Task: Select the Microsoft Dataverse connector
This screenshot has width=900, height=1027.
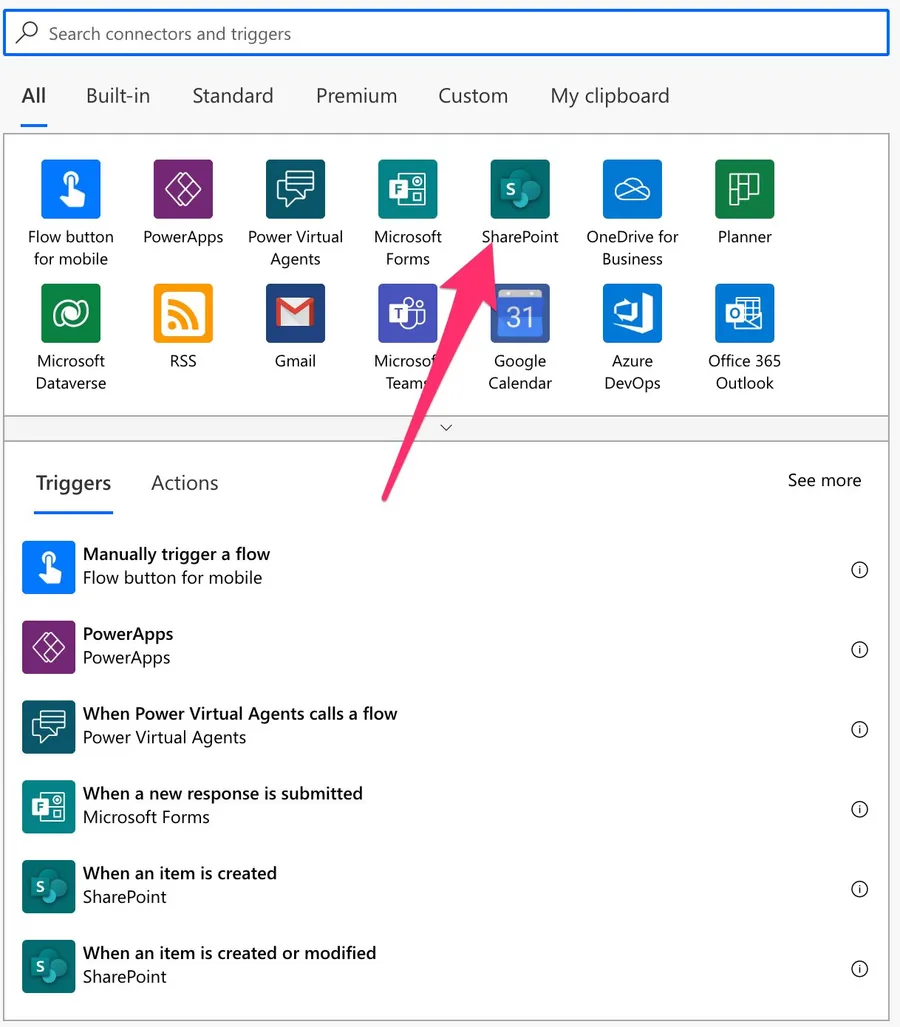Action: [71, 313]
